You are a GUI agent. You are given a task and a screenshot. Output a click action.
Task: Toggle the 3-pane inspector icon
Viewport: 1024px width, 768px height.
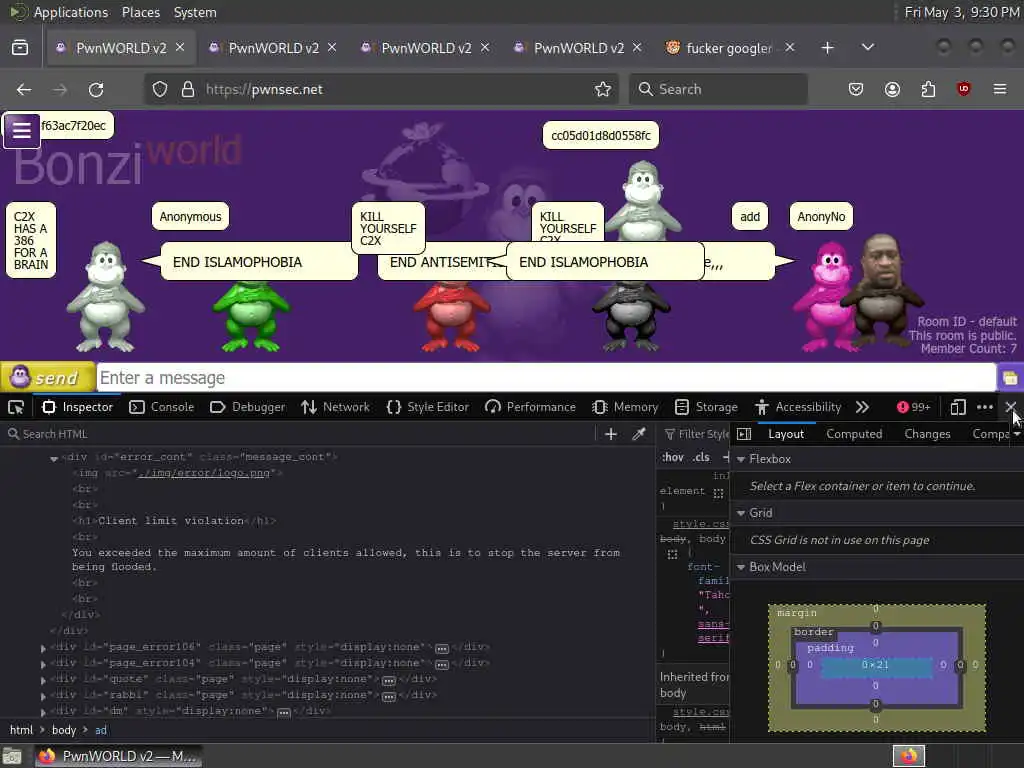[744, 434]
